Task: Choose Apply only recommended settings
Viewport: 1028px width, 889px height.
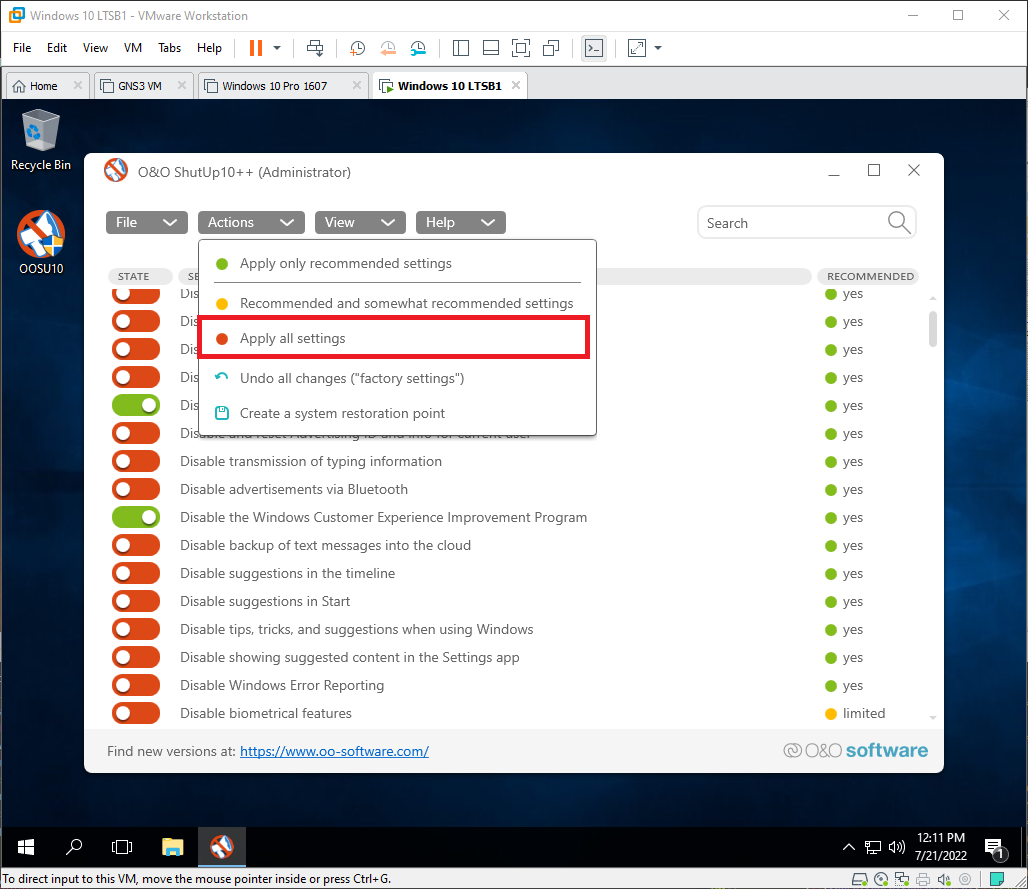Action: [x=397, y=264]
